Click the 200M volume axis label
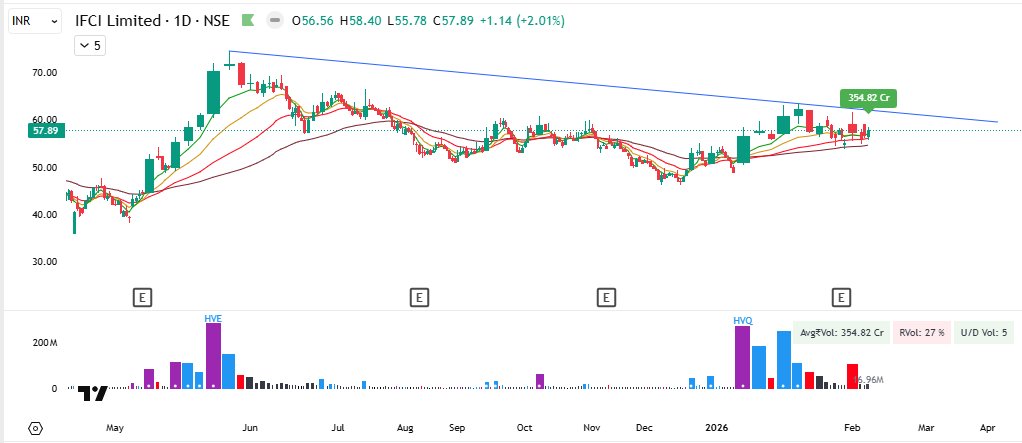The image size is (1022, 443). (x=45, y=342)
